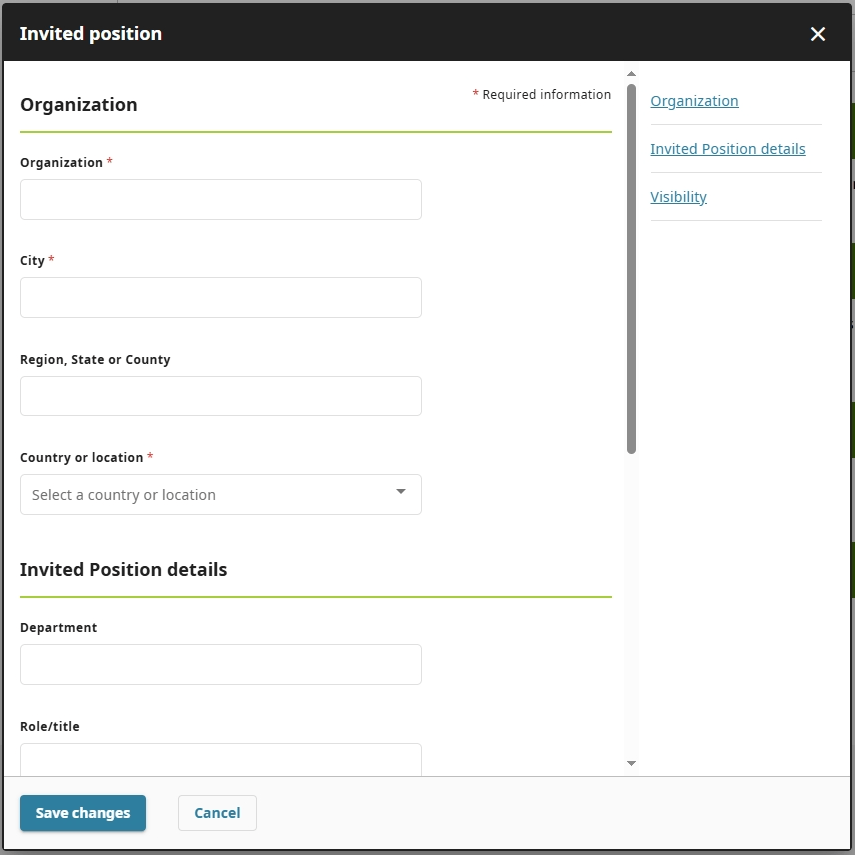Click scrollbar track below the thumb

point(631,600)
